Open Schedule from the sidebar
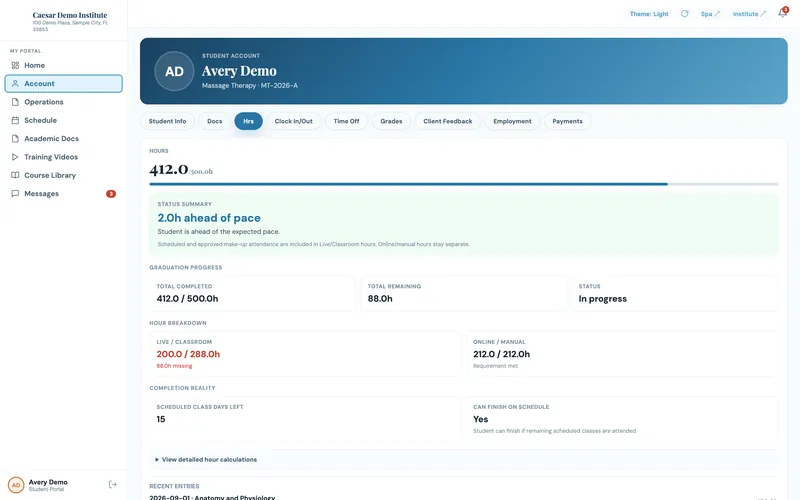800x500 pixels. (64, 120)
